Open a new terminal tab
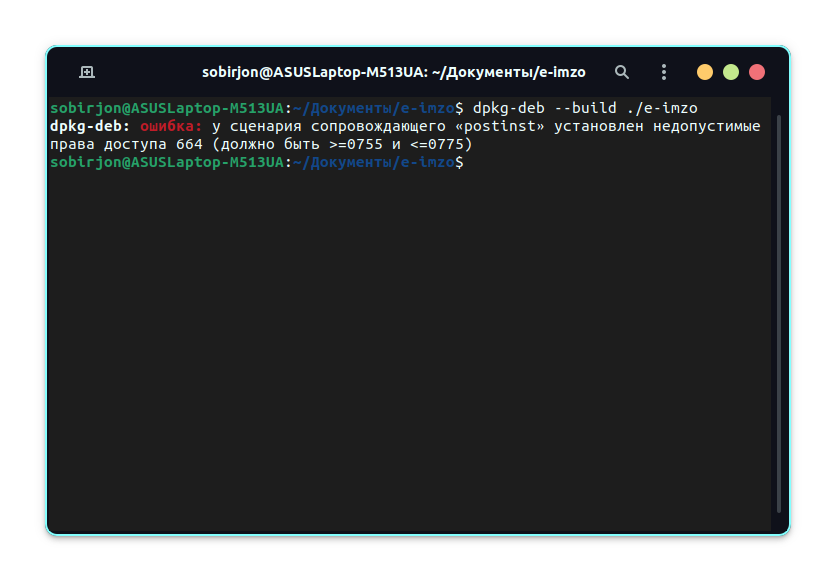 87,71
